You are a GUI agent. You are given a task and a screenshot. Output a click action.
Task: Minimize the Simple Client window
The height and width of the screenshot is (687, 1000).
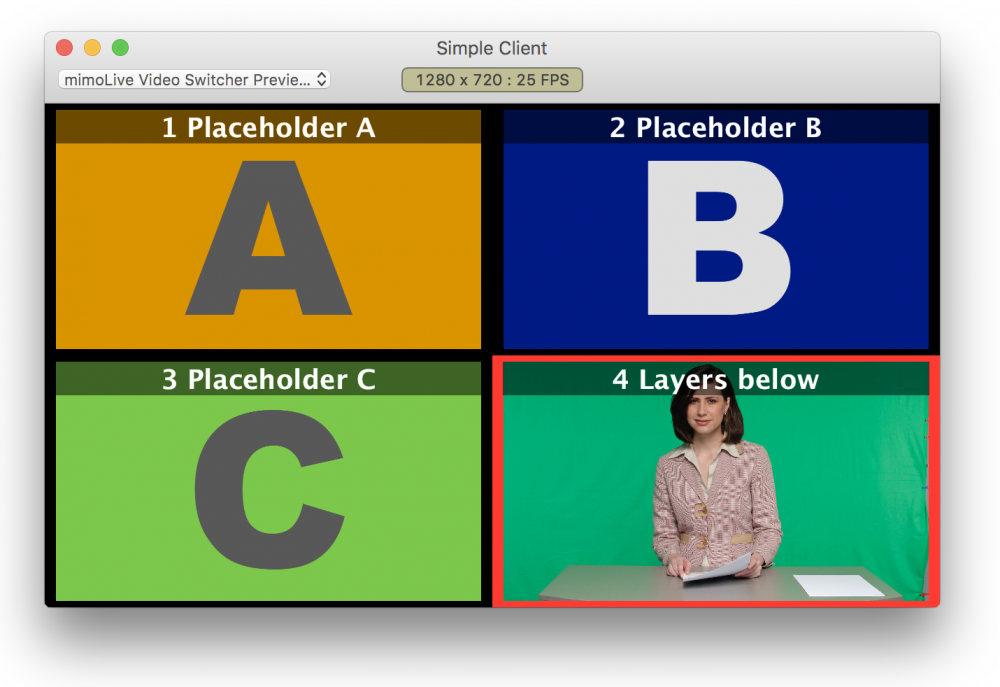(x=92, y=48)
